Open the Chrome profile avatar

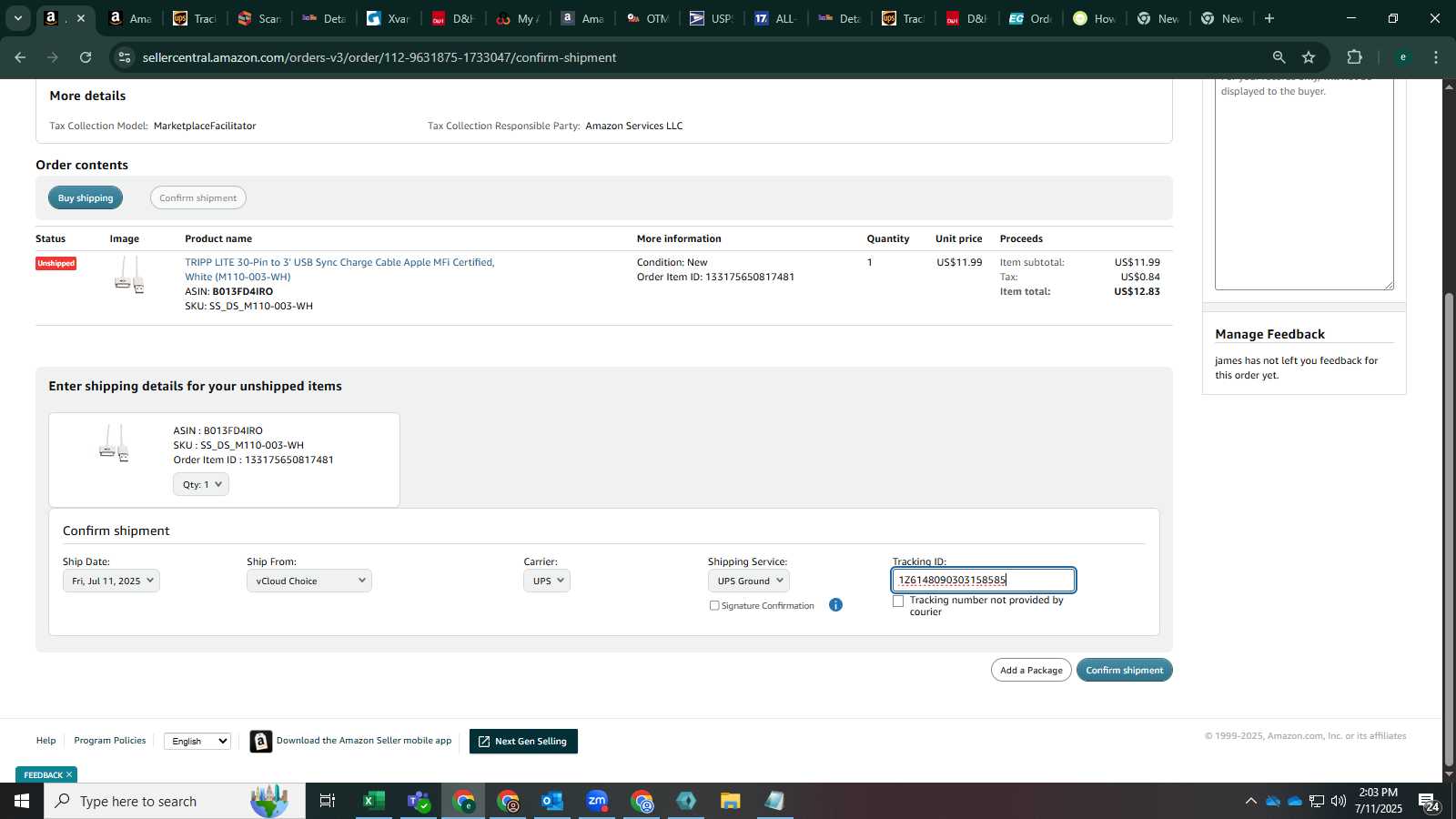[1402, 57]
